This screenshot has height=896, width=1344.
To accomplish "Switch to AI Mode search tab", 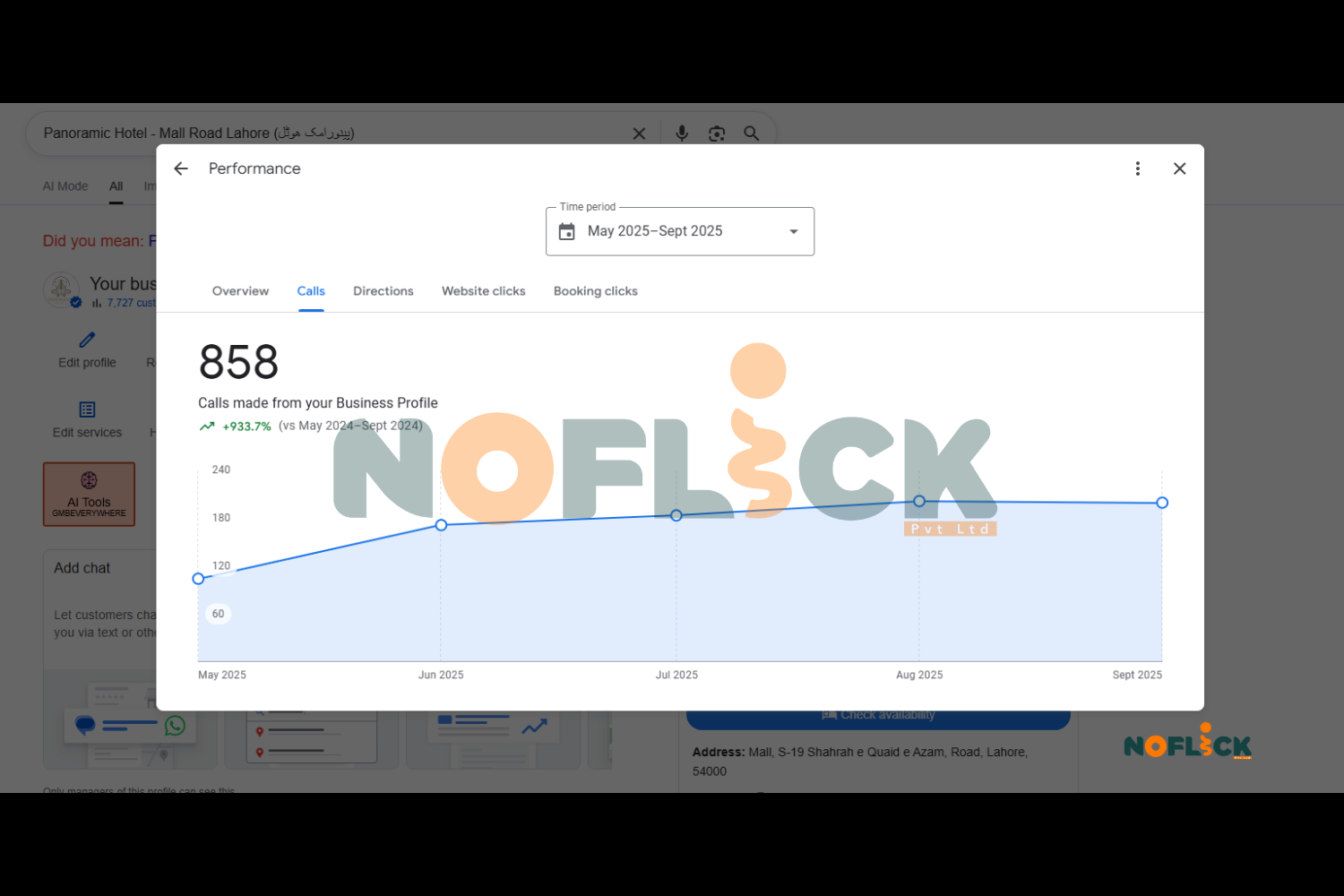I will click(x=65, y=186).
